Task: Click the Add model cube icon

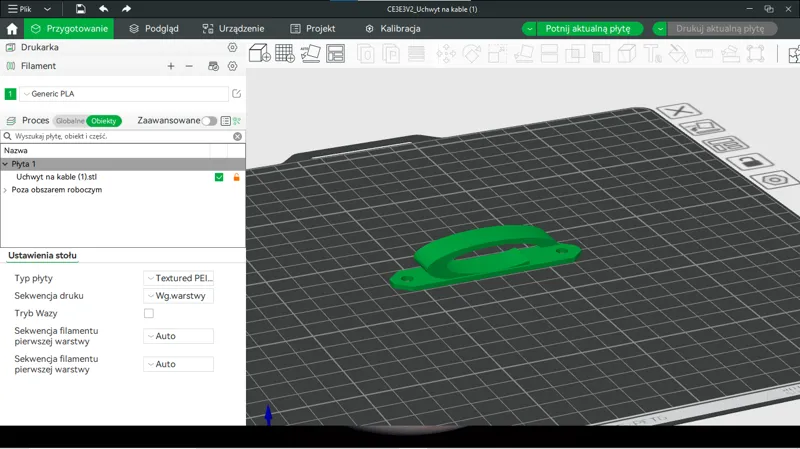Action: tap(260, 53)
